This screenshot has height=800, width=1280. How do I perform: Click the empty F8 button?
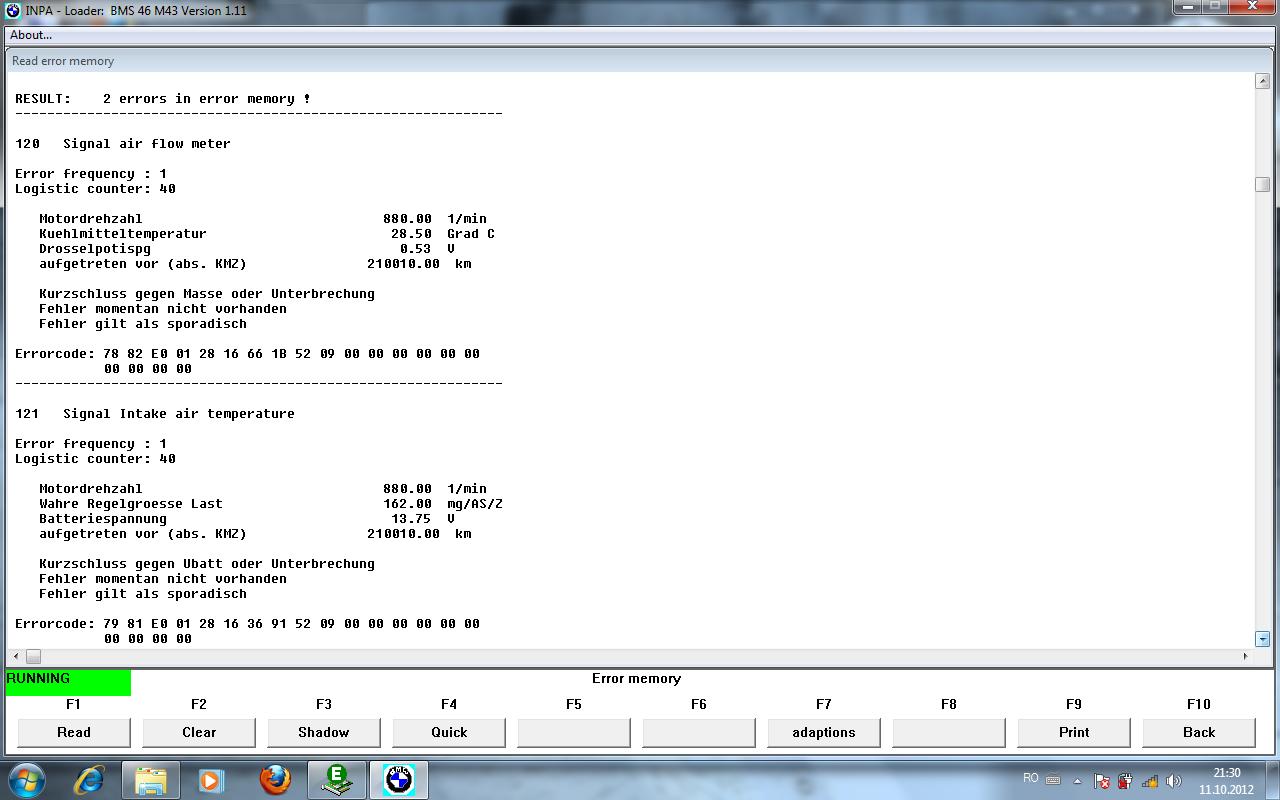pyautogui.click(x=949, y=732)
